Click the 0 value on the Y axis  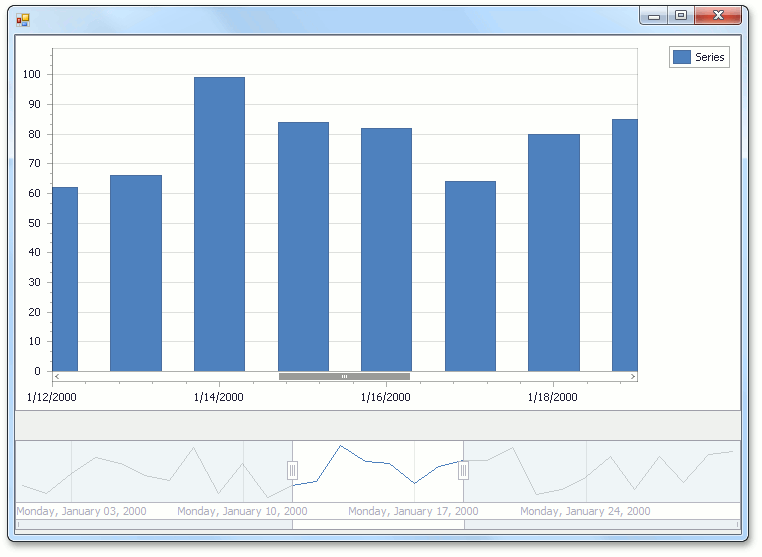click(37, 371)
